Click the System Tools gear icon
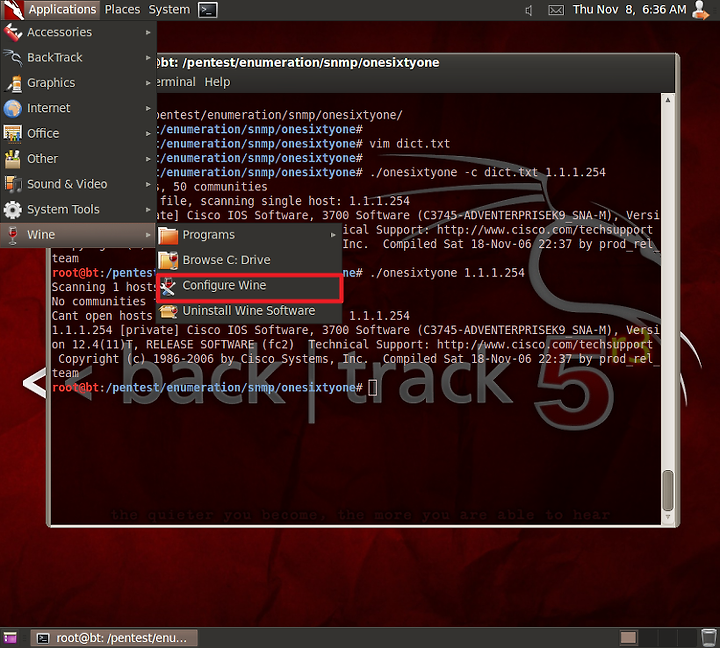Image resolution: width=720 pixels, height=648 pixels. (x=13, y=209)
